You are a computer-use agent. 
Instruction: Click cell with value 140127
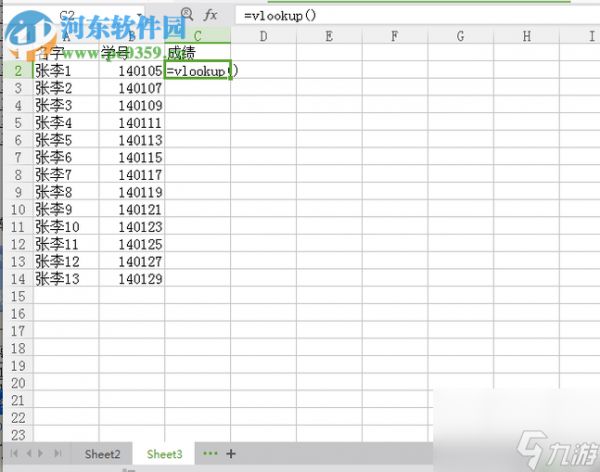[132, 262]
